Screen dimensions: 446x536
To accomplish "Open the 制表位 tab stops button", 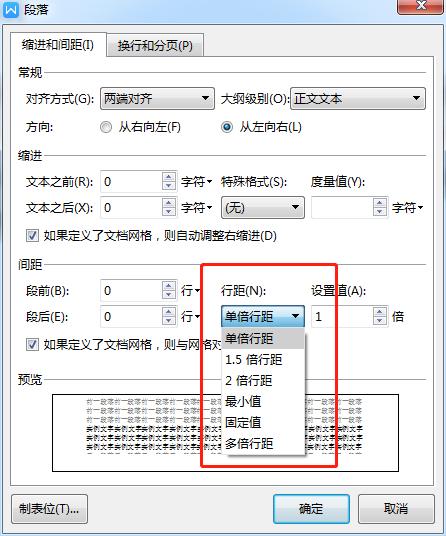I will click(49, 509).
